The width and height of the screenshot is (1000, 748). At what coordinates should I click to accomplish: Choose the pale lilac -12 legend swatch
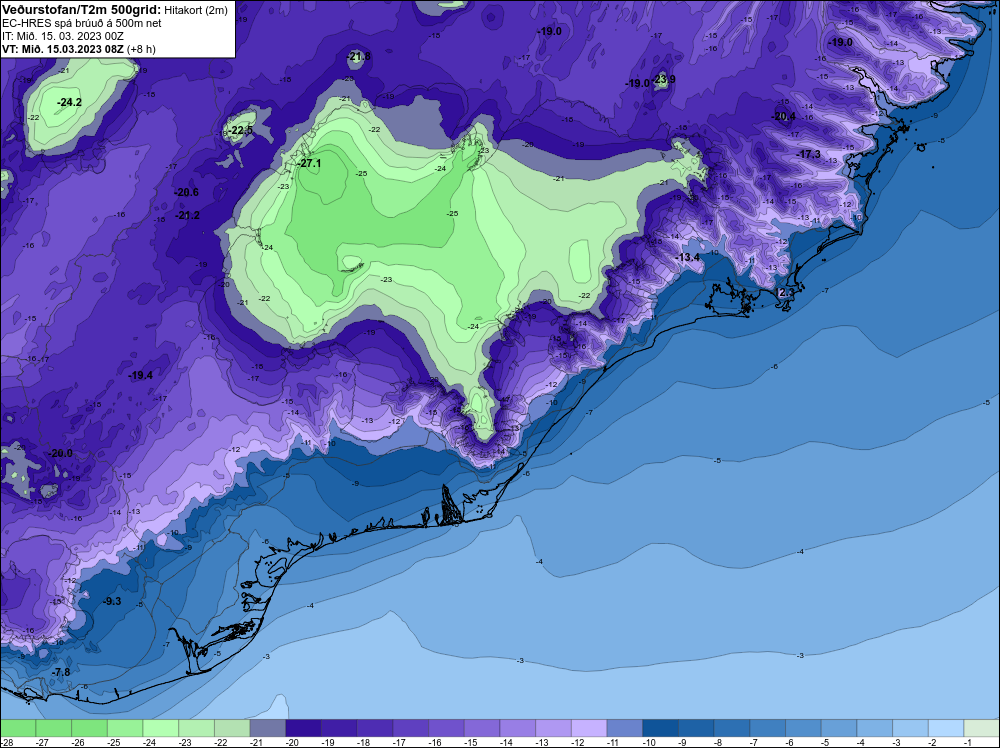pyautogui.click(x=589, y=728)
